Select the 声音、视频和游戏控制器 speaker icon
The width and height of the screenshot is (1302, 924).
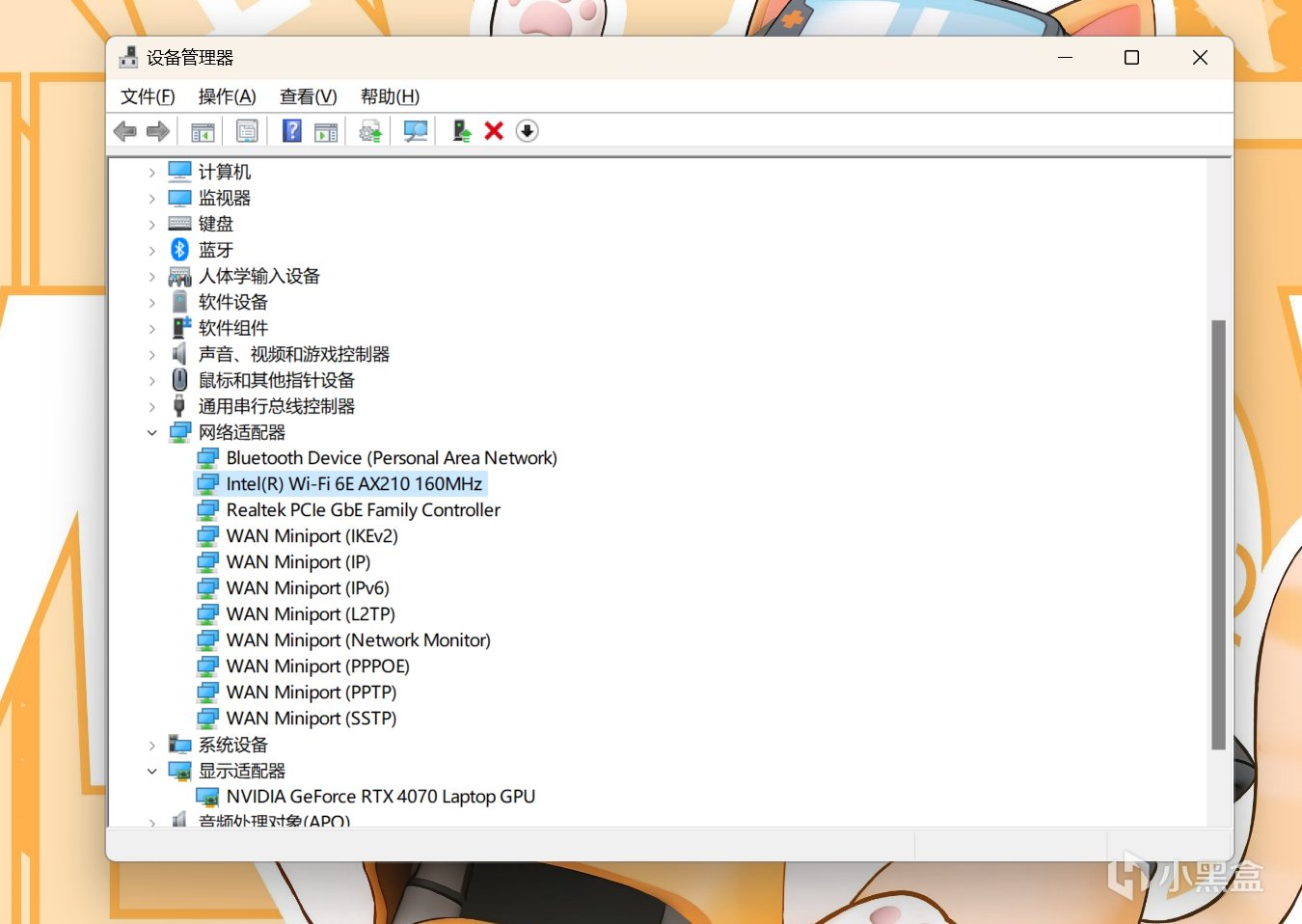click(179, 354)
